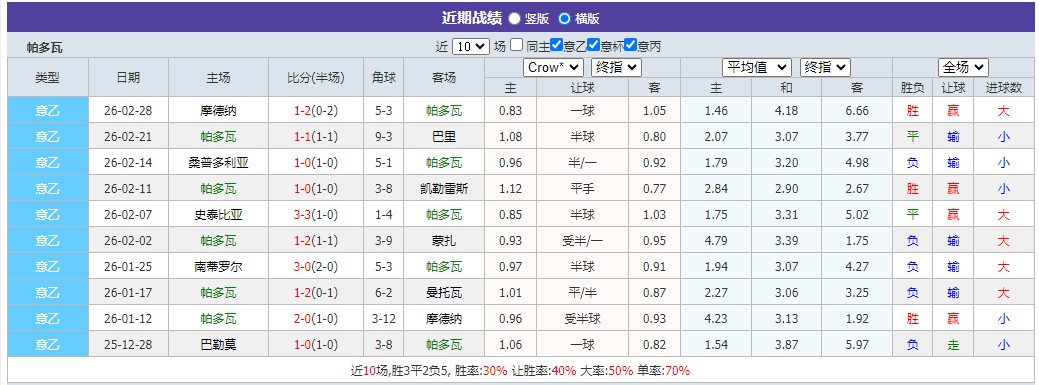The width and height of the screenshot is (1039, 385).
Task: Click the 帕多瓦 team name heading
Action: tap(44, 48)
